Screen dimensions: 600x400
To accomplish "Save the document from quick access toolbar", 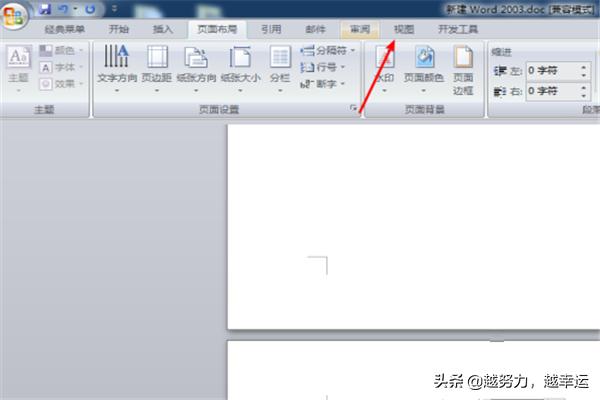I will [x=45, y=9].
